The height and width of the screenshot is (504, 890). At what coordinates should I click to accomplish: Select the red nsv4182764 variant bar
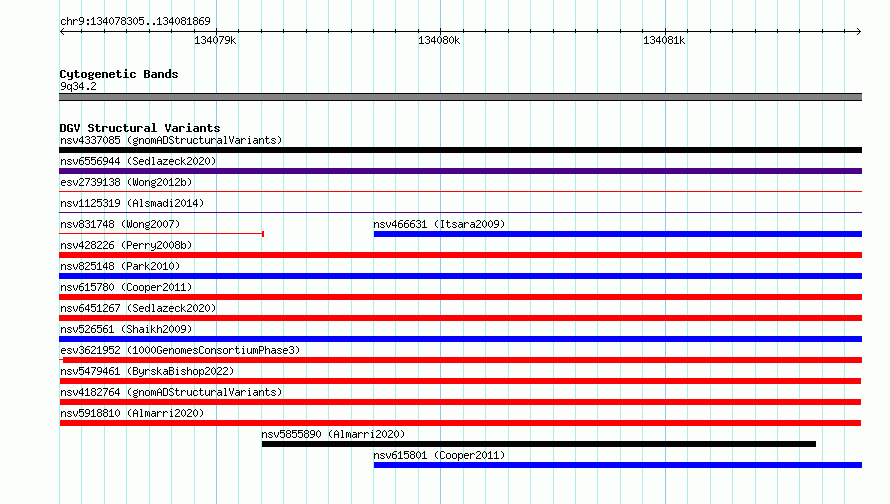click(x=460, y=402)
